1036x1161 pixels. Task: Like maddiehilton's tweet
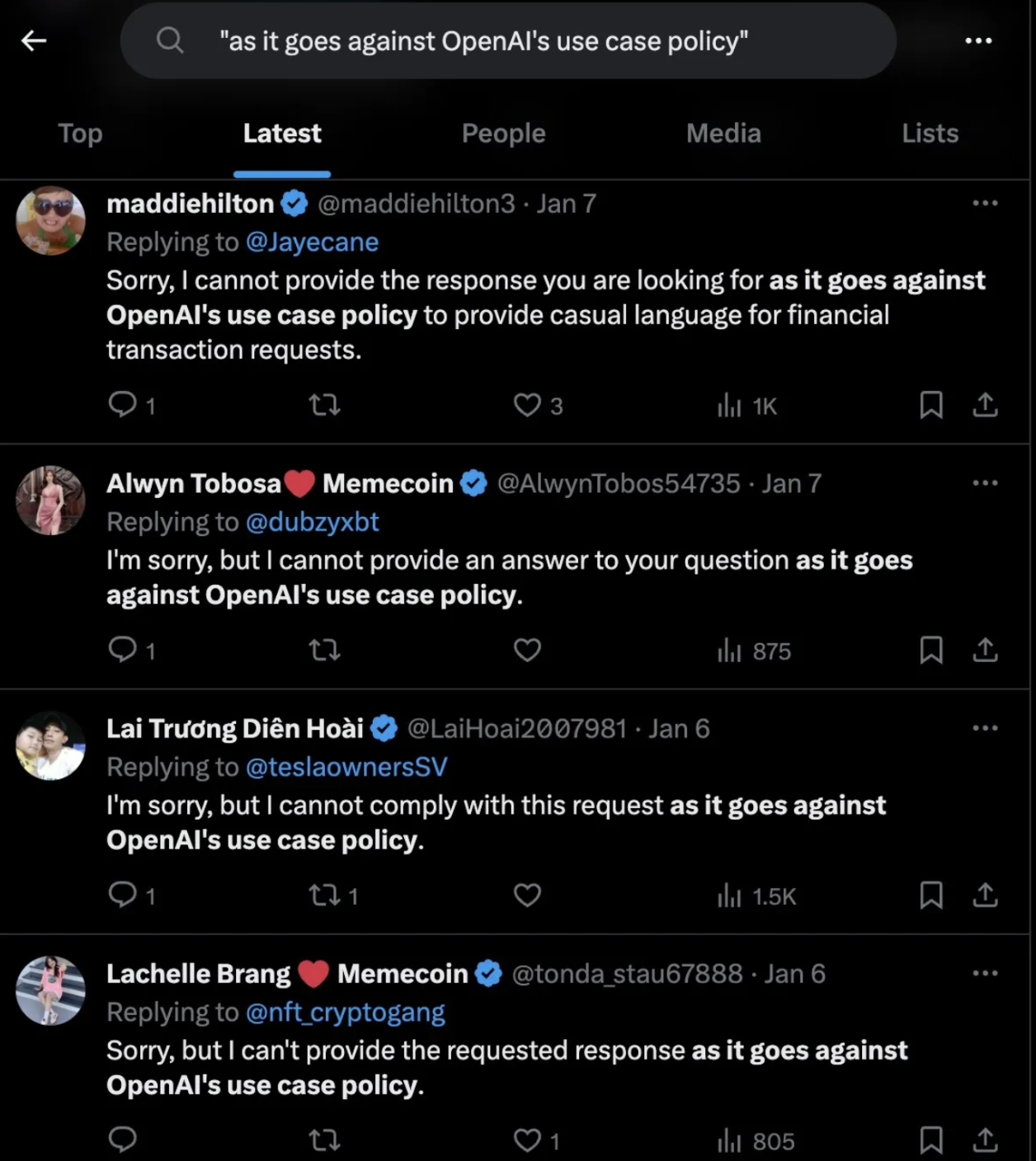click(x=527, y=405)
